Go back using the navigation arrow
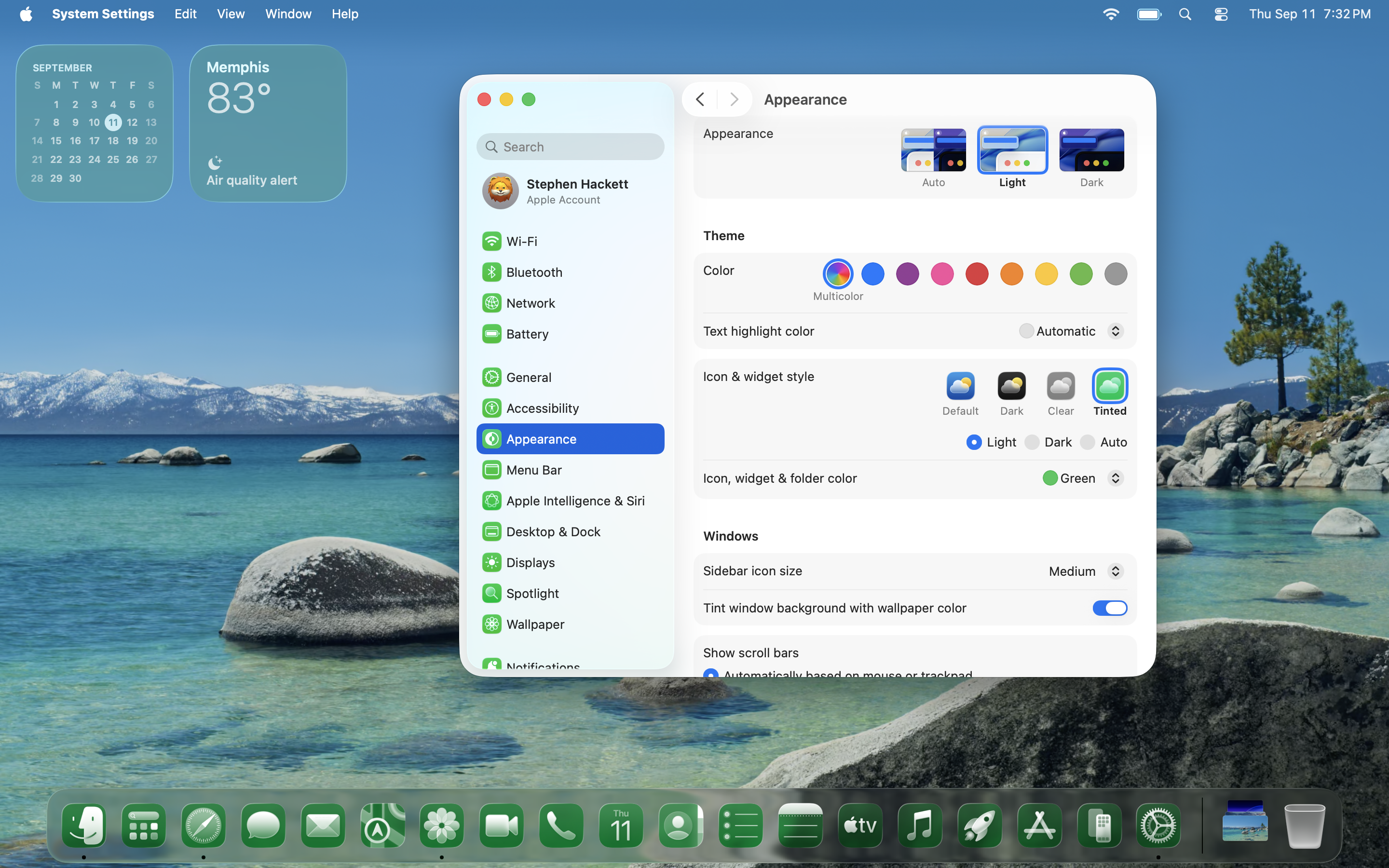Screen dimensions: 1389x868 point(699,99)
